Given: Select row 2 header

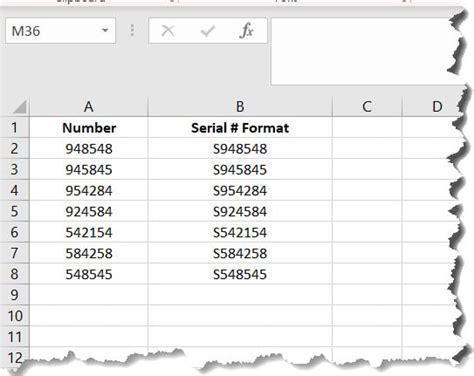Looking at the screenshot, I should (14, 148).
